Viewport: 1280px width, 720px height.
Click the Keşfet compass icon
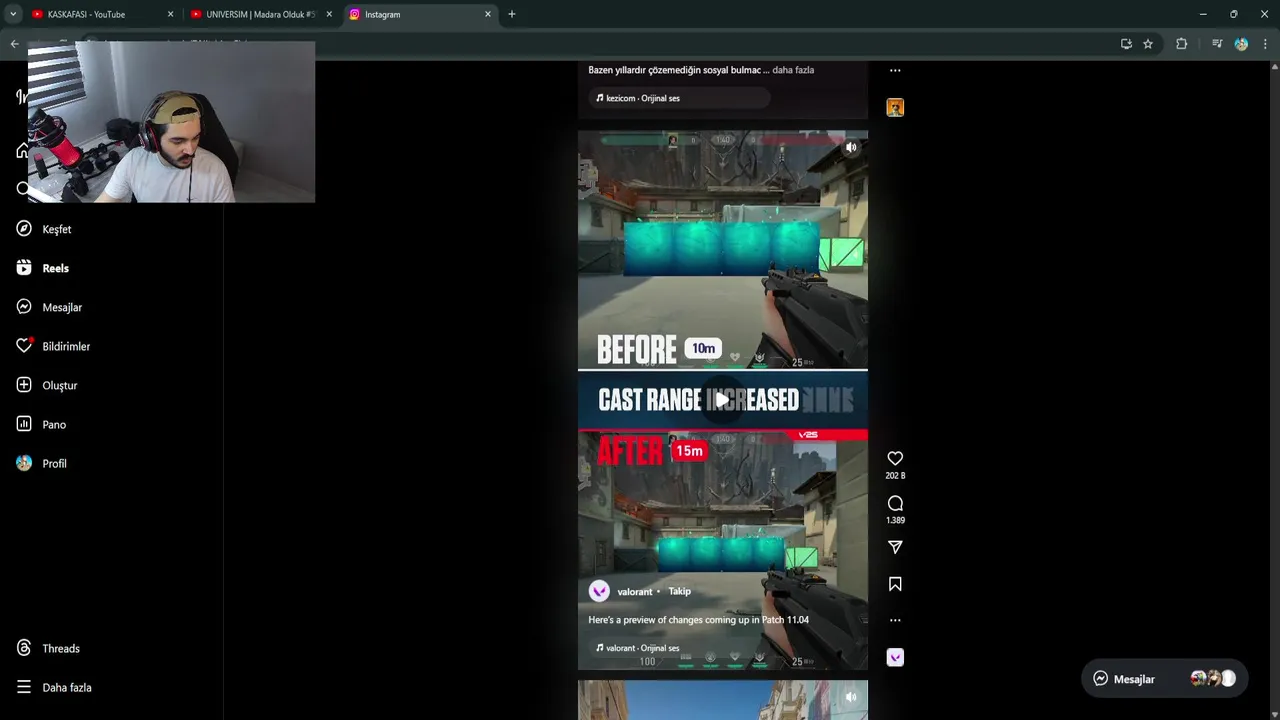(x=24, y=229)
